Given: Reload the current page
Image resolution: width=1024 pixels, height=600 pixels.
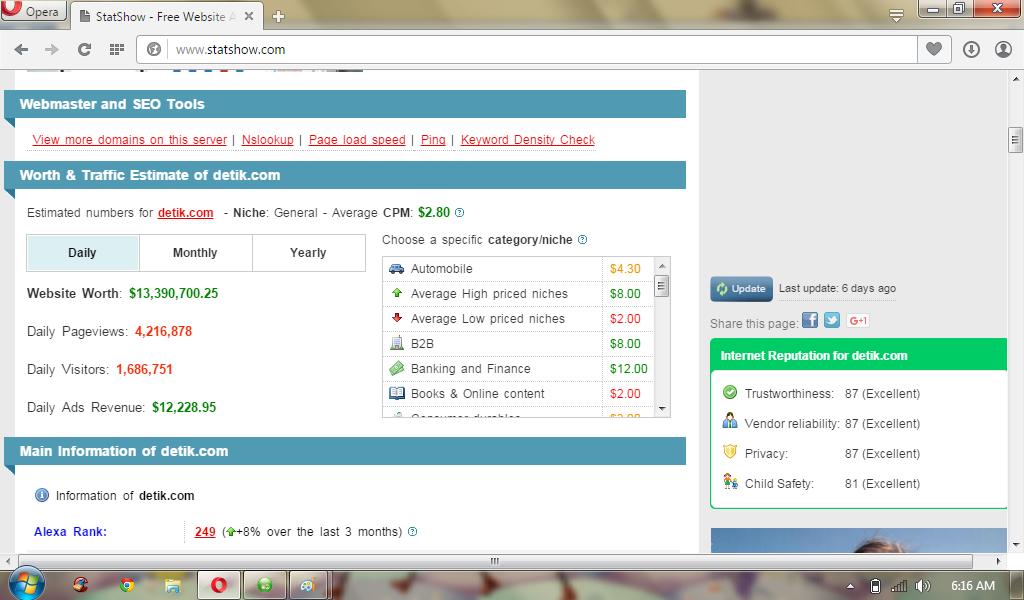Looking at the screenshot, I should 84,50.
